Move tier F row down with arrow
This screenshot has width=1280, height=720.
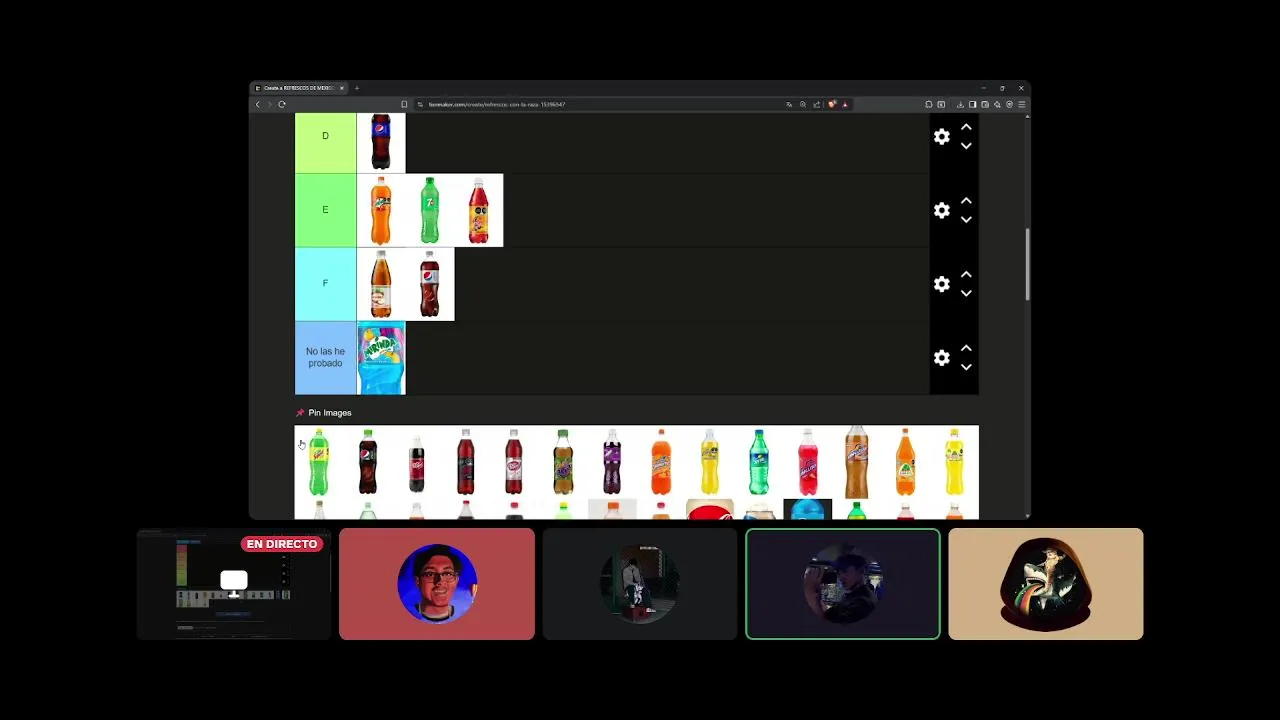[966, 293]
